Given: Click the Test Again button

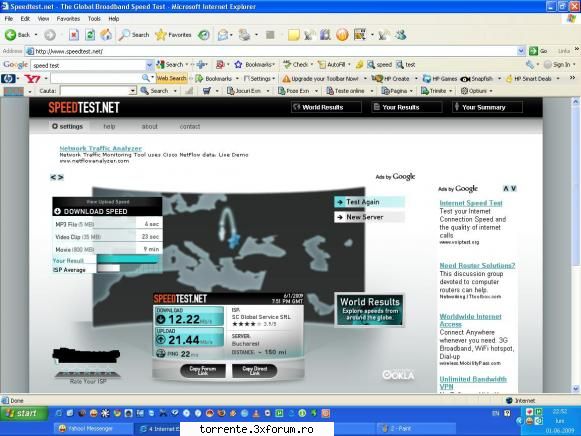Looking at the screenshot, I should click(x=369, y=202).
